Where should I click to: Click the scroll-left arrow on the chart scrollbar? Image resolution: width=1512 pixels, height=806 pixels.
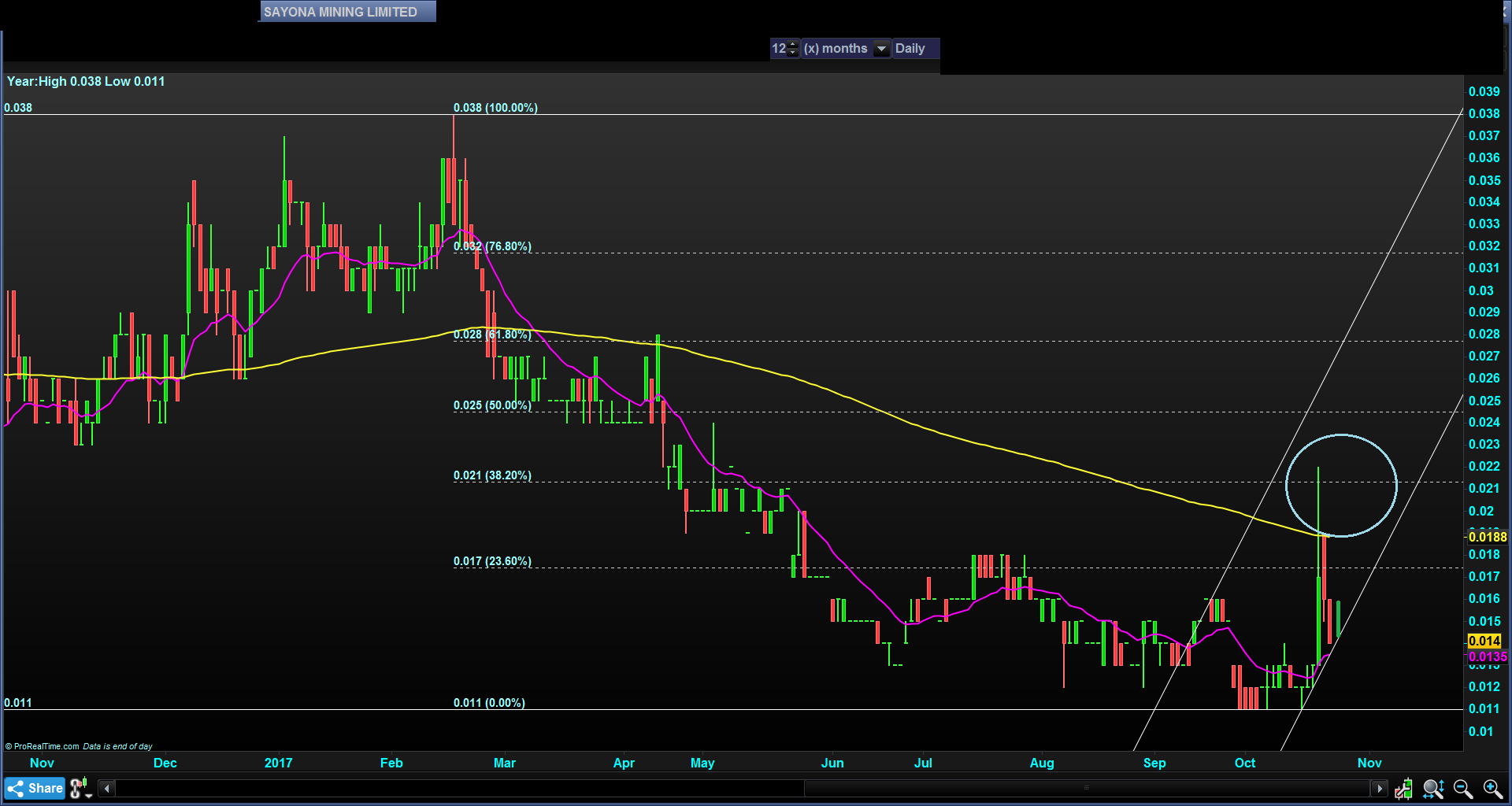107,788
